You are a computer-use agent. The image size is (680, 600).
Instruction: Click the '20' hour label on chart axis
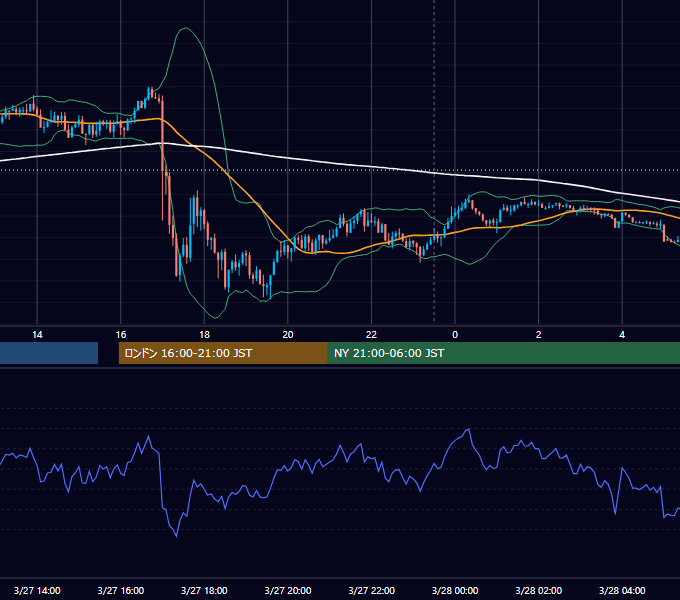point(288,335)
